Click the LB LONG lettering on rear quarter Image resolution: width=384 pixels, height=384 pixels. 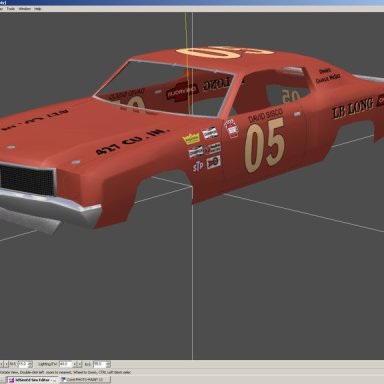(x=353, y=109)
